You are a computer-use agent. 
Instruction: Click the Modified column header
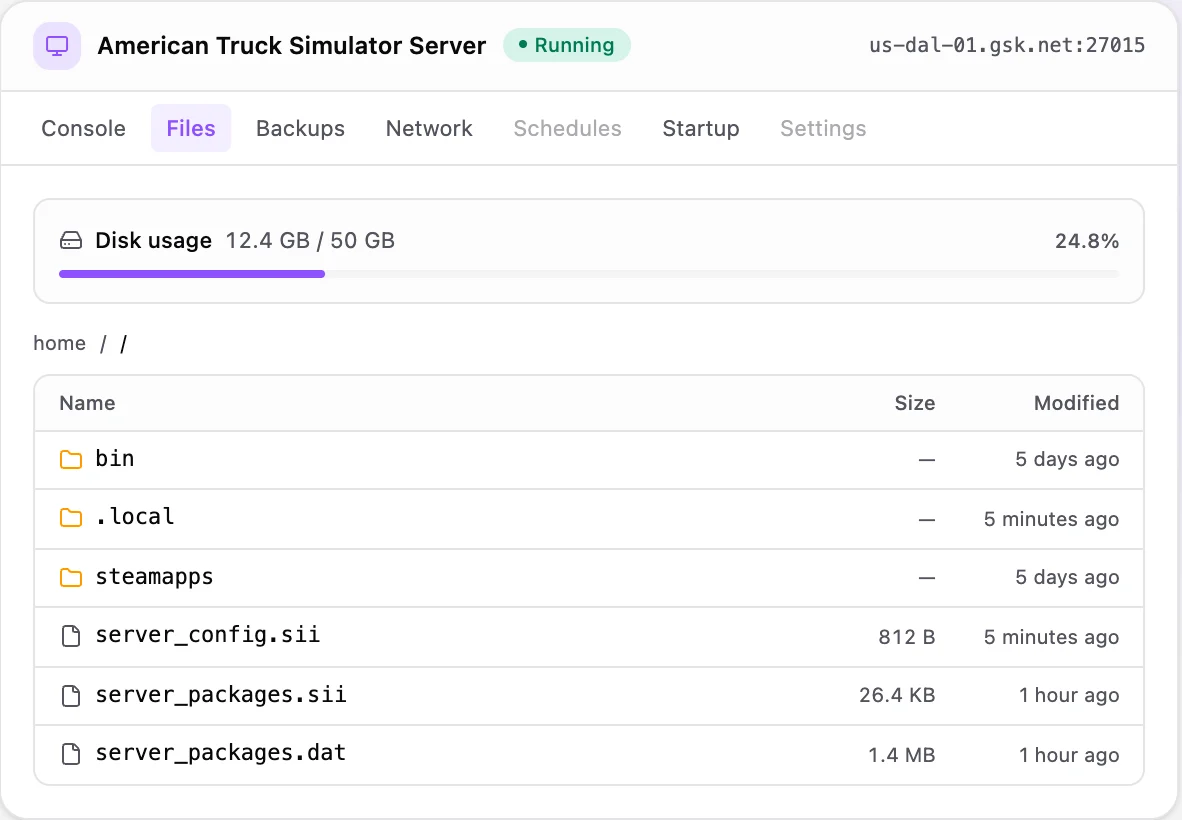tap(1076, 403)
